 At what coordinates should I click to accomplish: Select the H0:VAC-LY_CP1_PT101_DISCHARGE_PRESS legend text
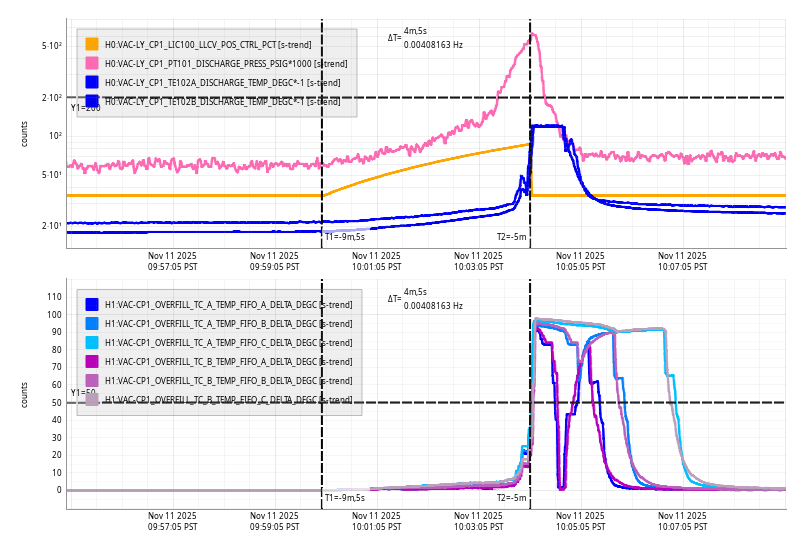click(217, 63)
